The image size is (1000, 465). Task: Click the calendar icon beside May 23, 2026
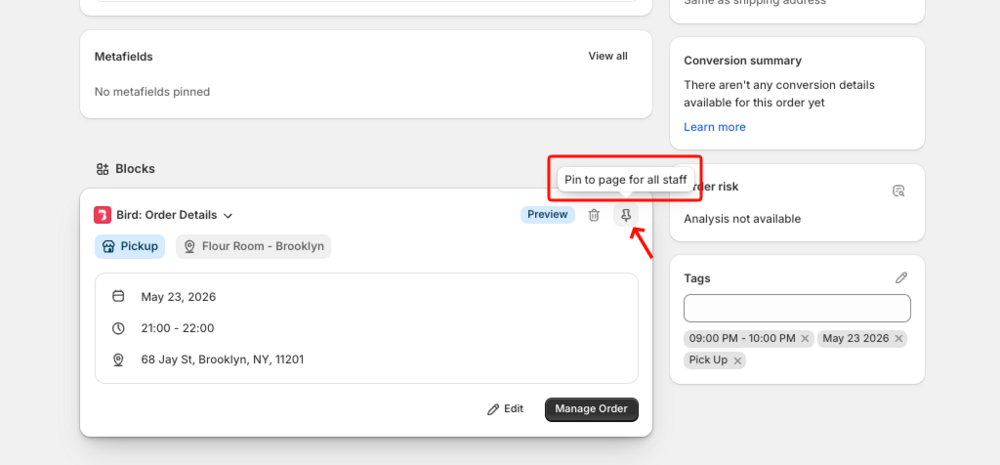tap(118, 297)
